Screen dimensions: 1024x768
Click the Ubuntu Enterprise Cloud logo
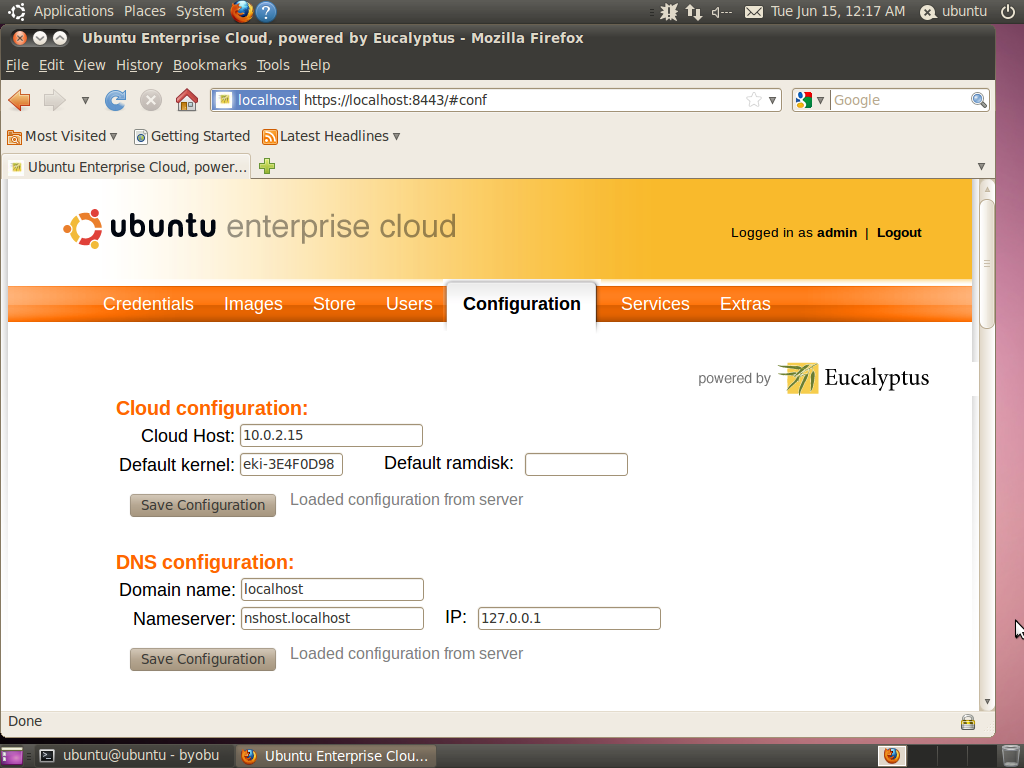coord(259,228)
